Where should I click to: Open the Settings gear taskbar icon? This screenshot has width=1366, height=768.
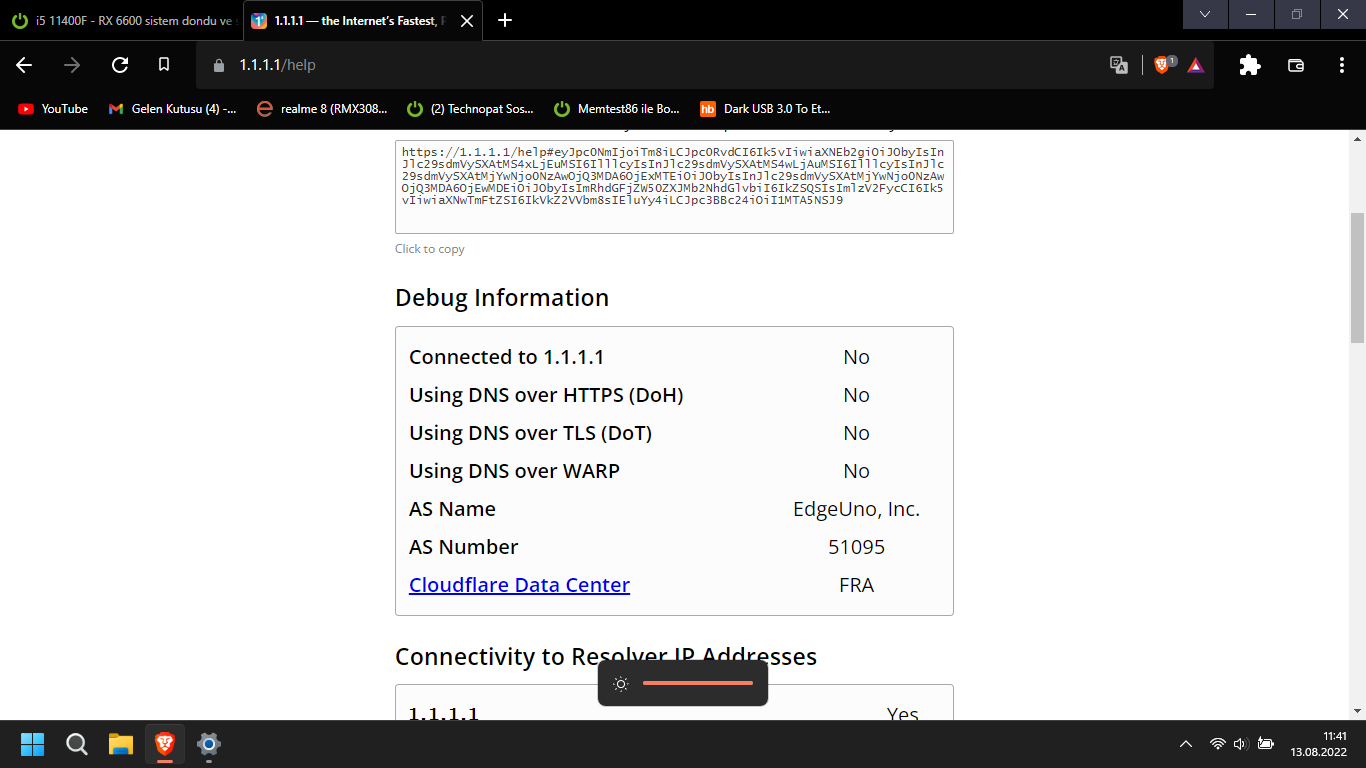[x=209, y=744]
